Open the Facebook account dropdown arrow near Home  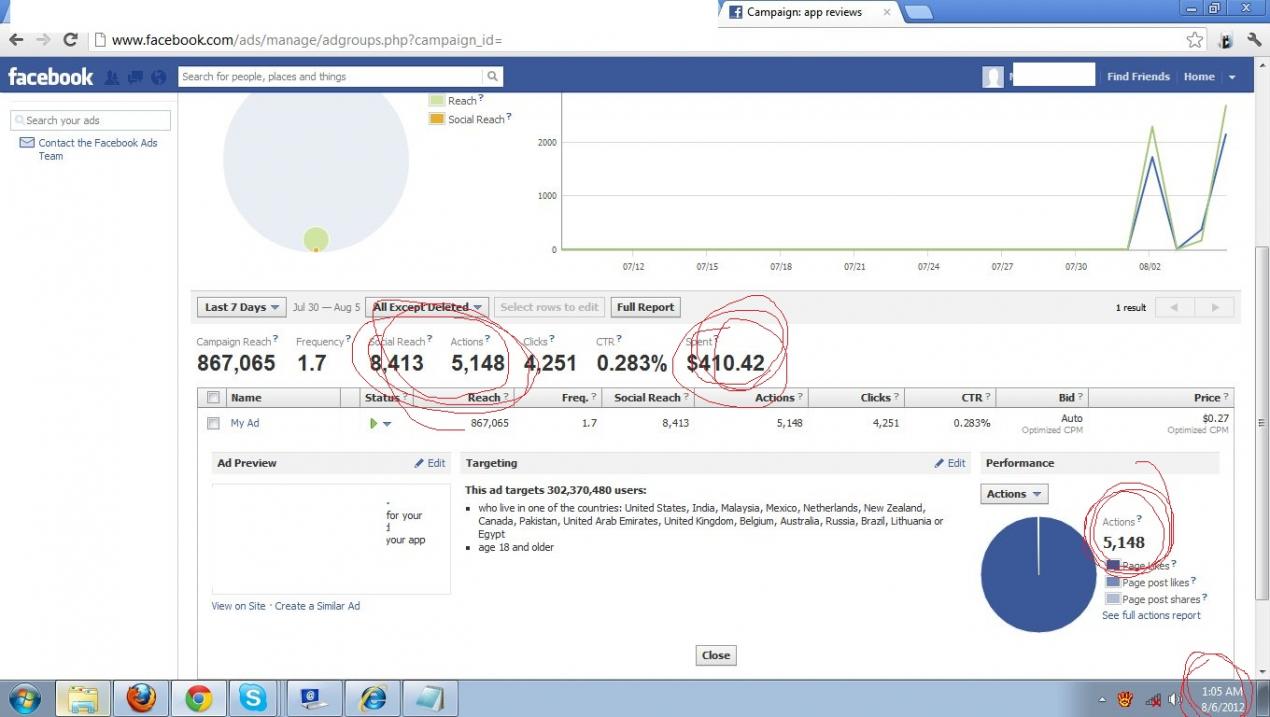tap(1232, 77)
